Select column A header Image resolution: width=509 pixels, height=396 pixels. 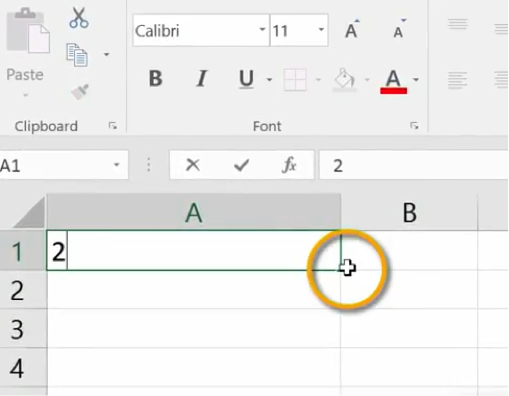(x=194, y=212)
